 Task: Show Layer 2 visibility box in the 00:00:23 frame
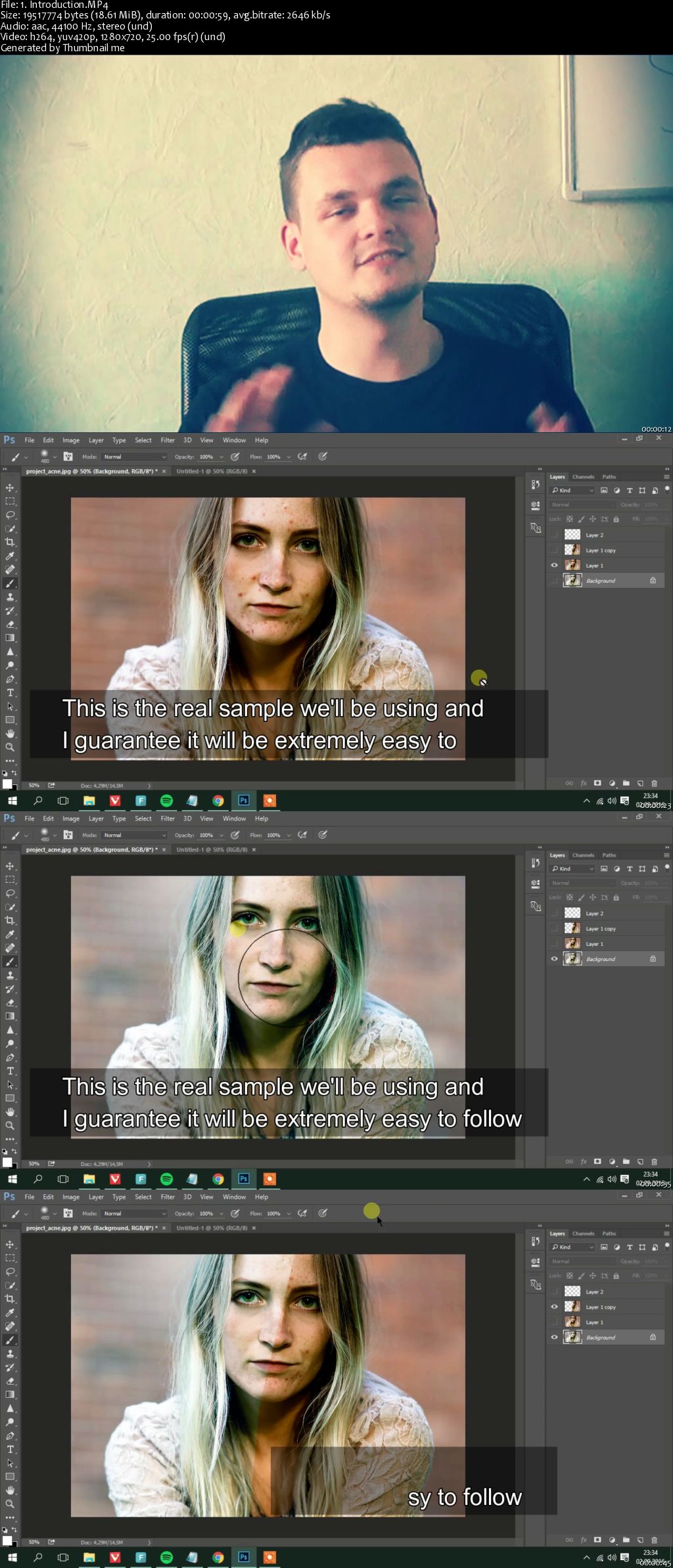tap(554, 535)
